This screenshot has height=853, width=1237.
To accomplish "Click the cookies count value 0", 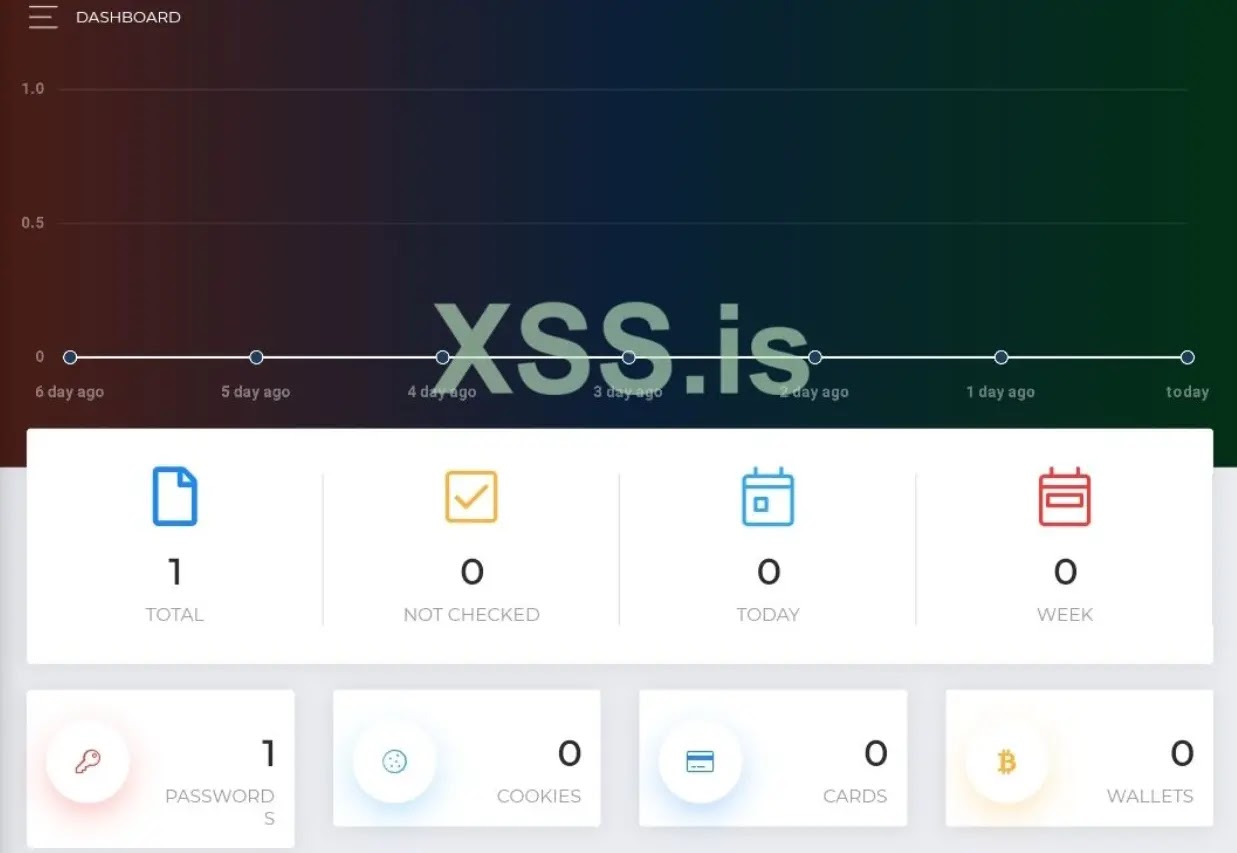I will 570,753.
